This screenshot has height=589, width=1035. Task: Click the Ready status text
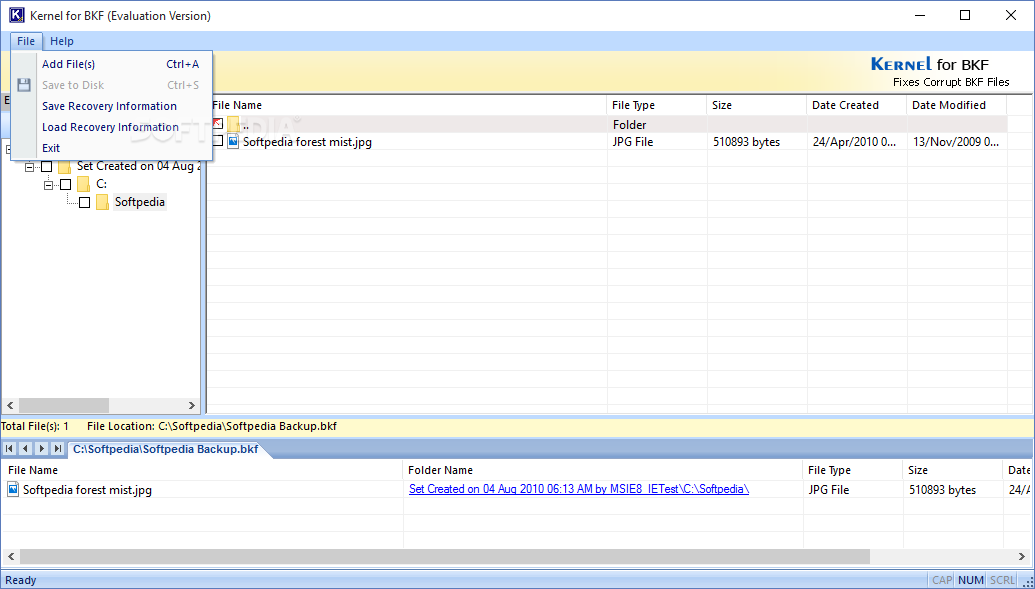click(x=20, y=580)
